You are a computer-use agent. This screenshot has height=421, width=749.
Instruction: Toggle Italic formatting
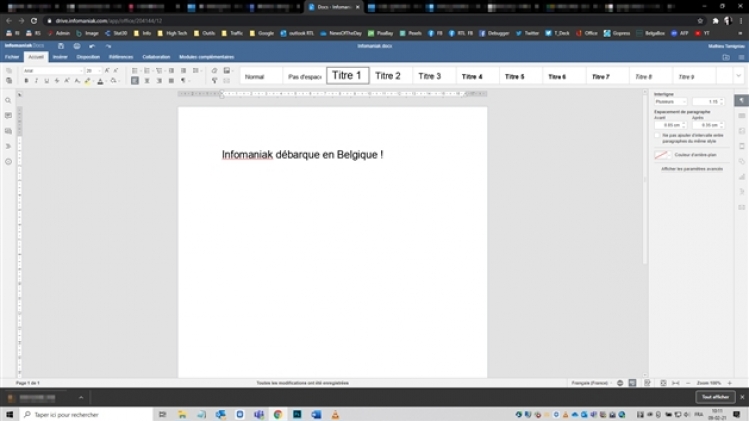point(36,81)
